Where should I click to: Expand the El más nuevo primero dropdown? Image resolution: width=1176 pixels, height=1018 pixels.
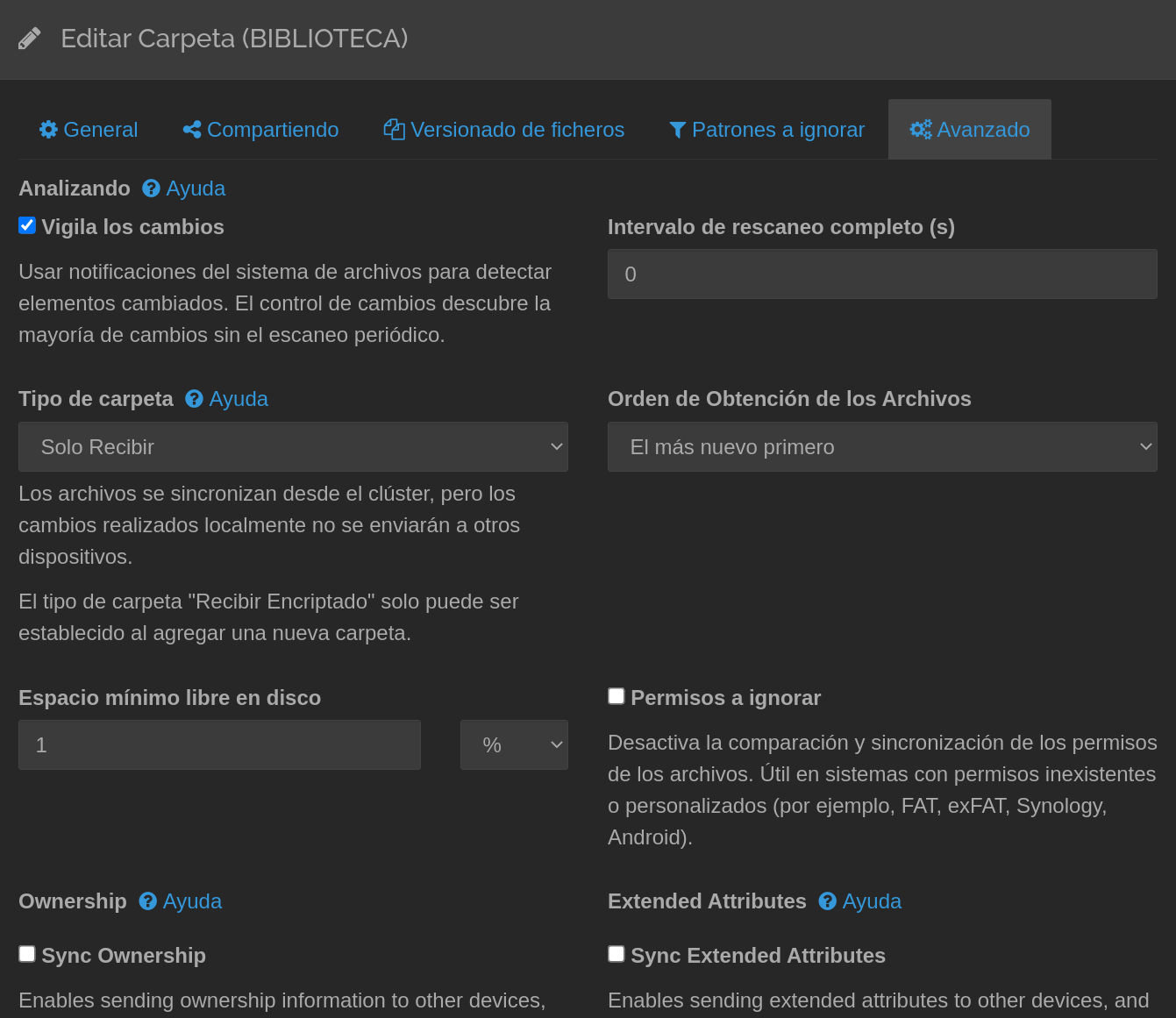point(882,447)
